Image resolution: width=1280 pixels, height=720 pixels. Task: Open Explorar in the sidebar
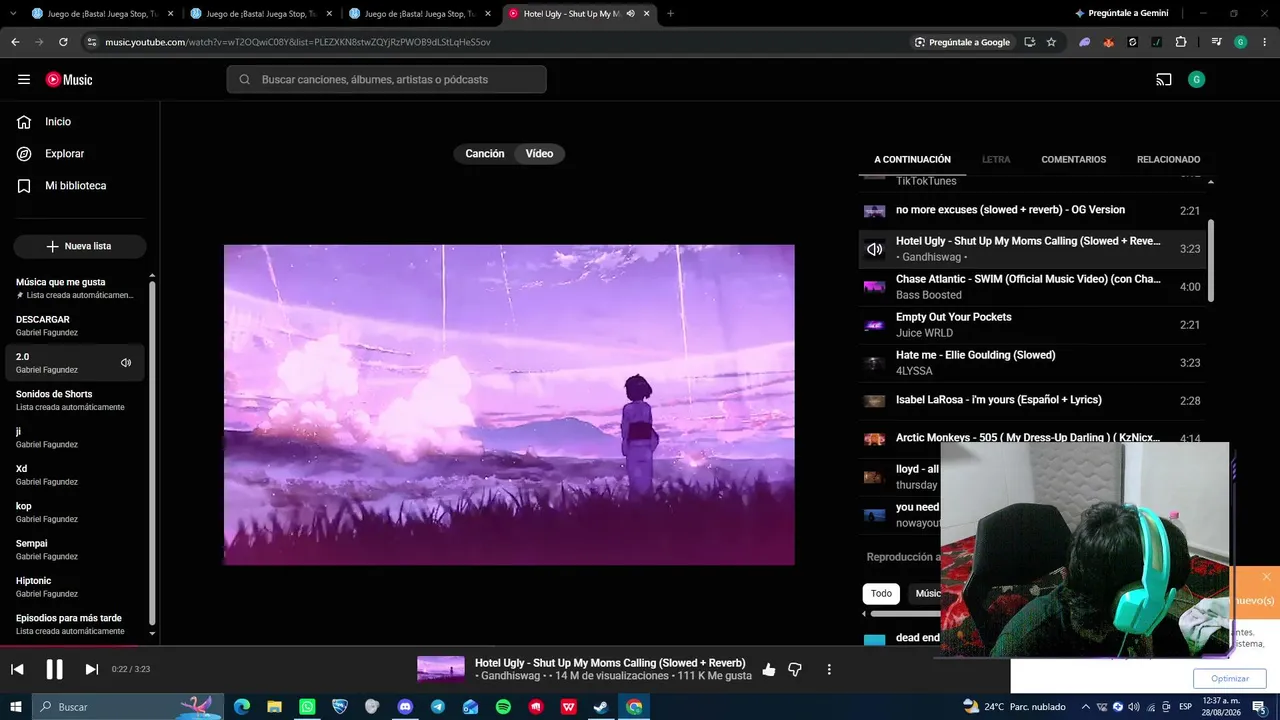coord(64,154)
